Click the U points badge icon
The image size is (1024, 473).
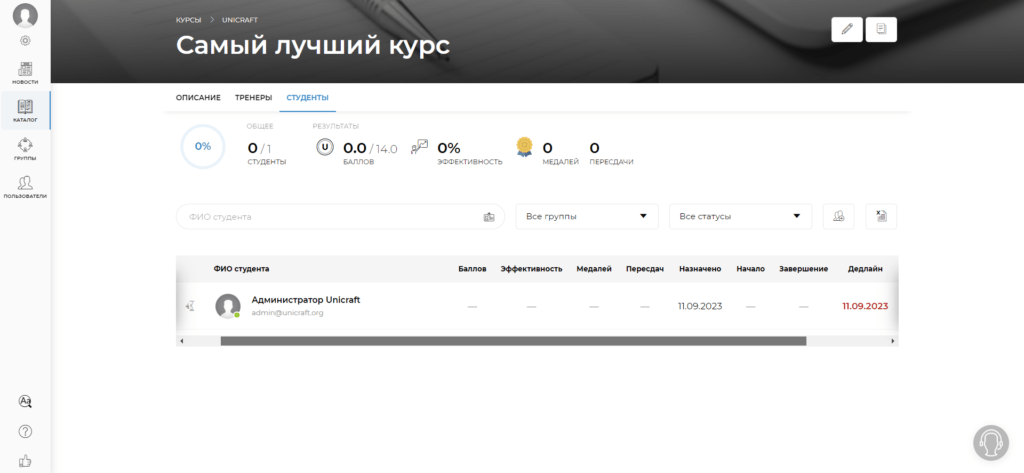(x=325, y=148)
